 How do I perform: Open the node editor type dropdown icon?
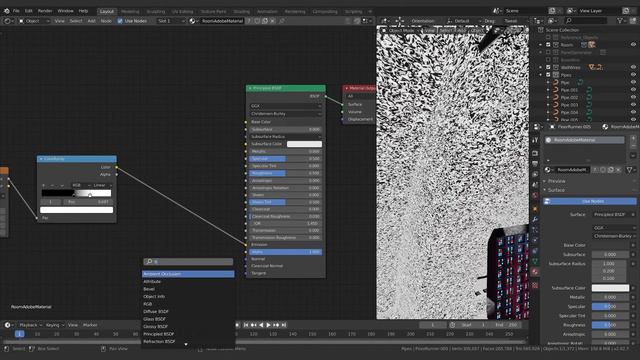(x=8, y=21)
